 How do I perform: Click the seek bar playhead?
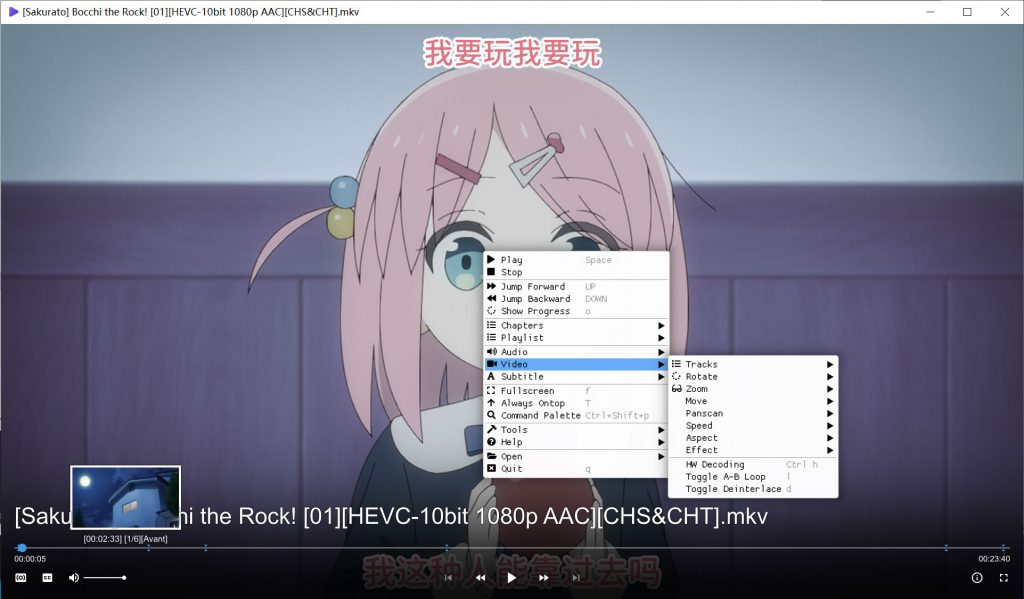click(22, 547)
